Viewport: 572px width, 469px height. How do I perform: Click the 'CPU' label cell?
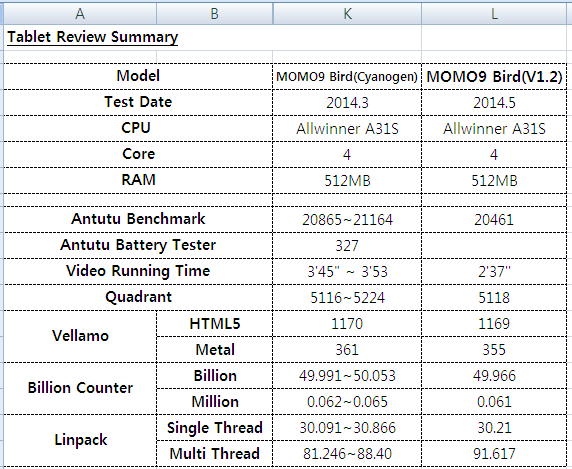pos(138,128)
